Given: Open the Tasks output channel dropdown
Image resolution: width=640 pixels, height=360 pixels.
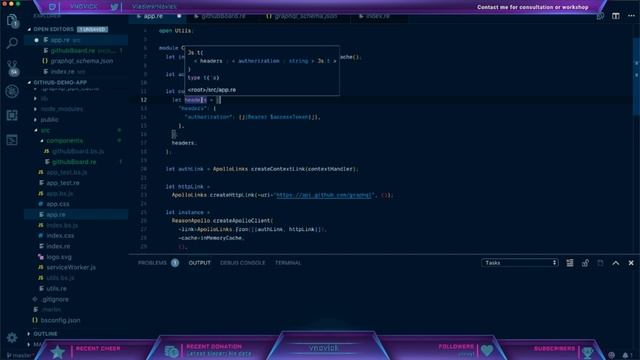Looking at the screenshot, I should pyautogui.click(x=520, y=263).
